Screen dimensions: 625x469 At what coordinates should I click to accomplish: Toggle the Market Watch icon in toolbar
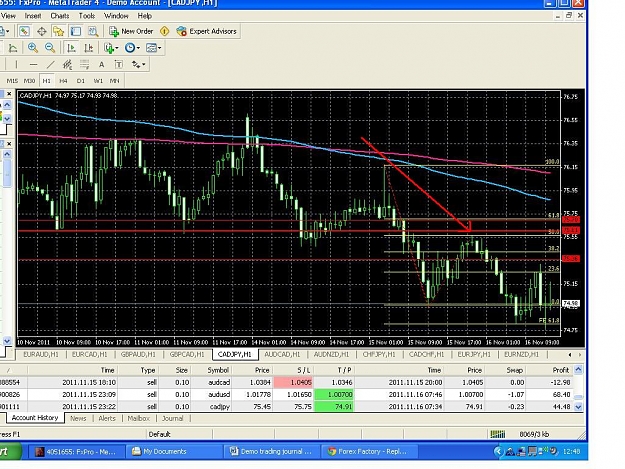24,31
